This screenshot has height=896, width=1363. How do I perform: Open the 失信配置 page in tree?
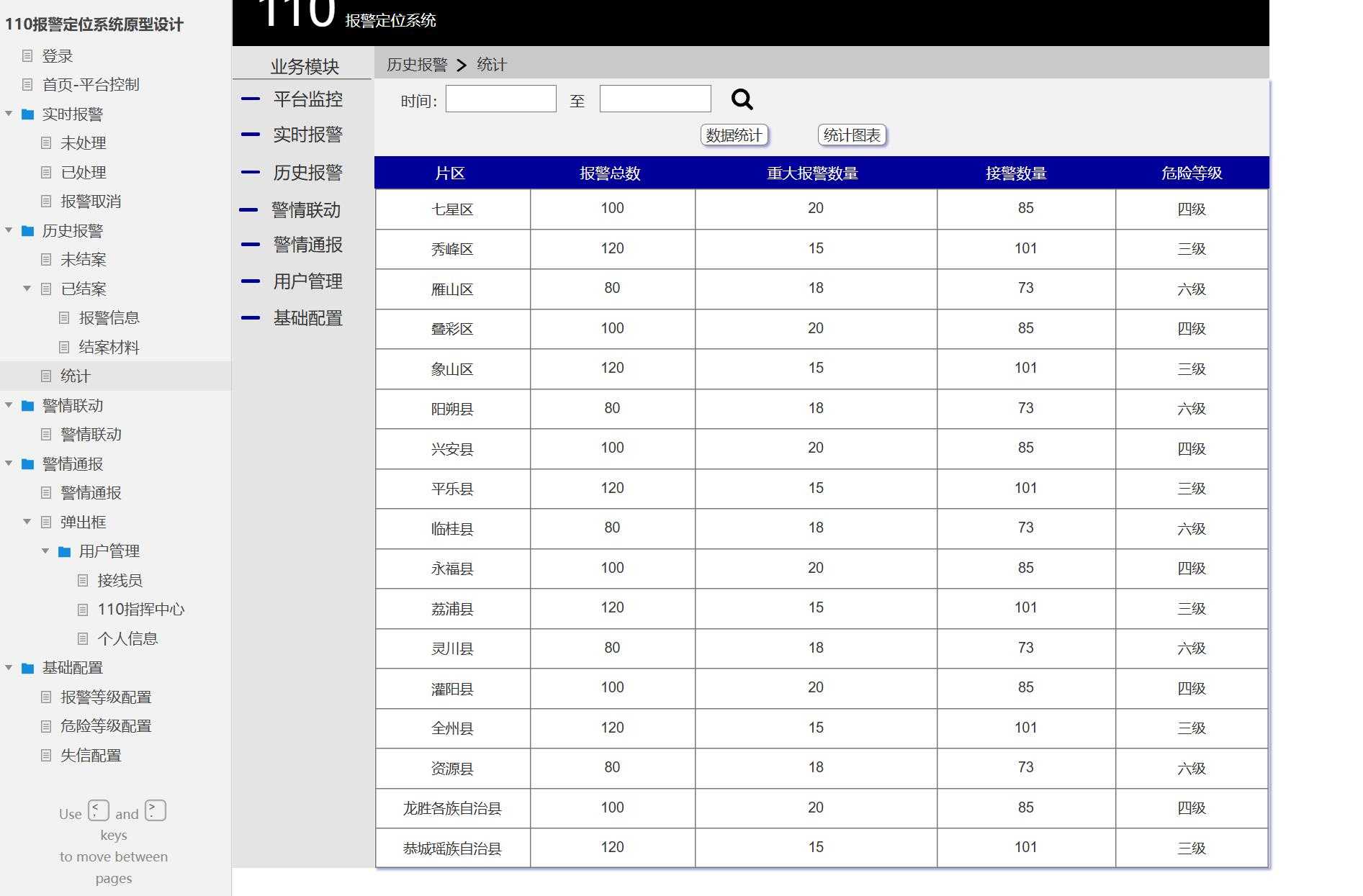(x=91, y=756)
